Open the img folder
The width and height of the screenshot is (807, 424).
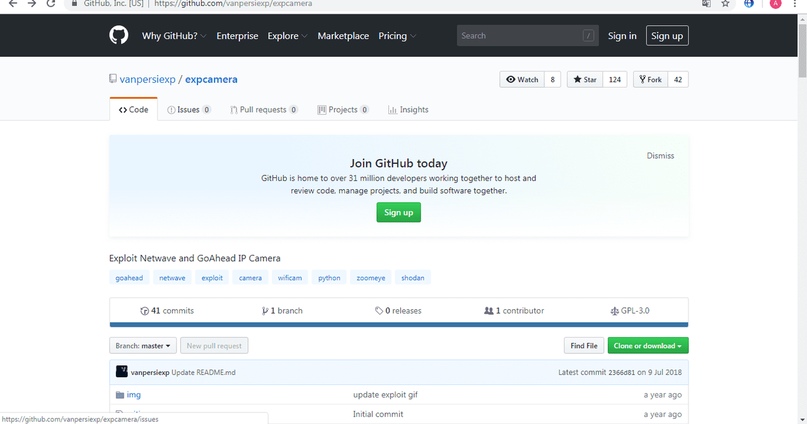[x=133, y=395]
